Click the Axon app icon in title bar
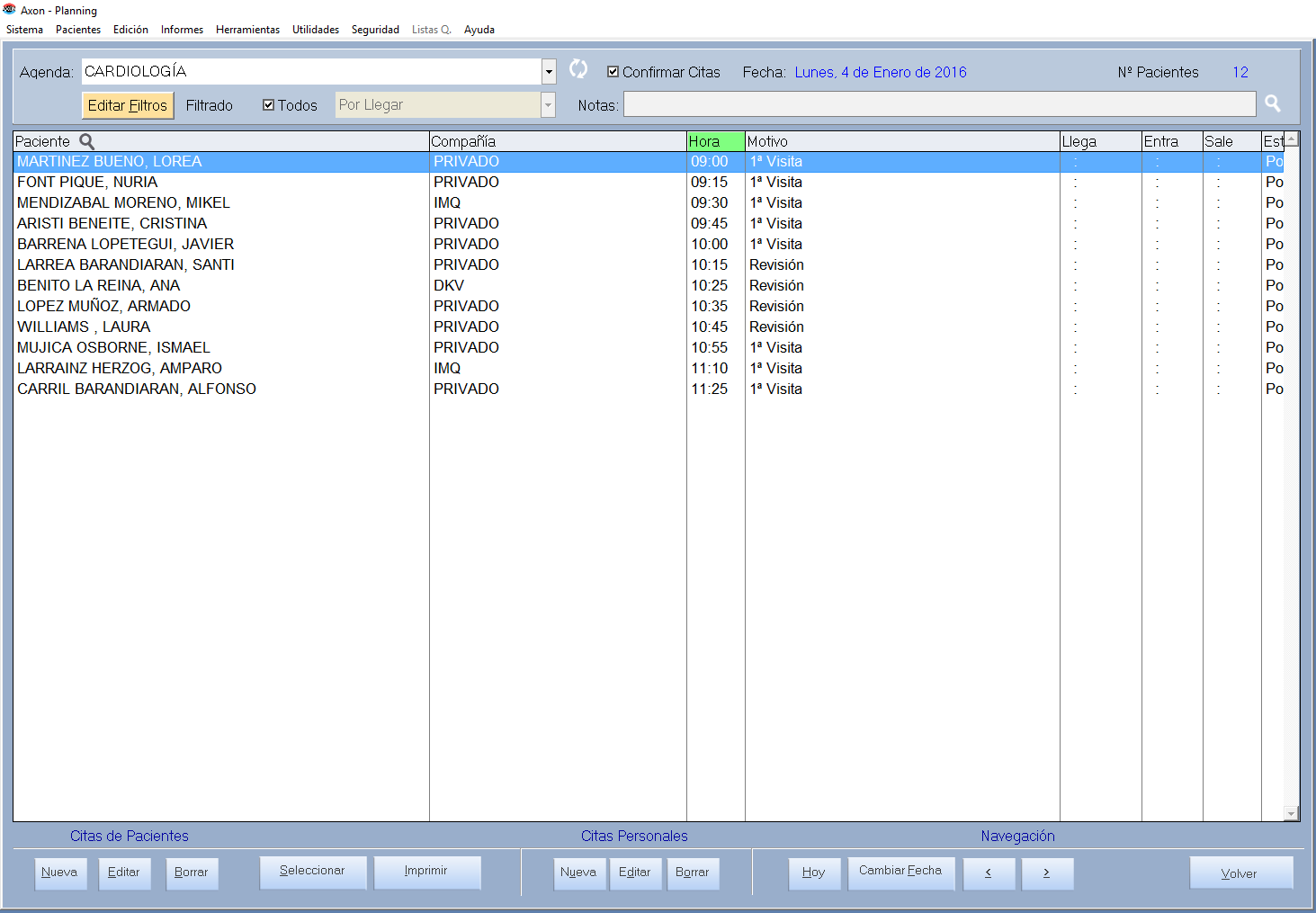 10,10
